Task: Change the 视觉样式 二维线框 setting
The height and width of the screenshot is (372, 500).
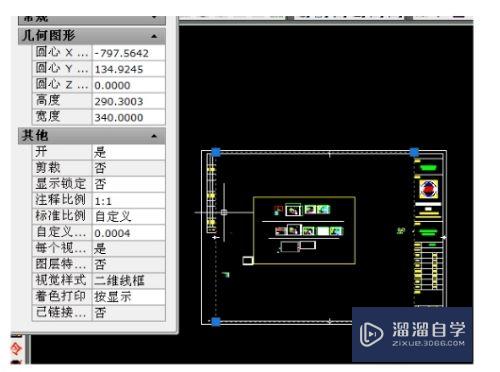Action: click(x=129, y=280)
